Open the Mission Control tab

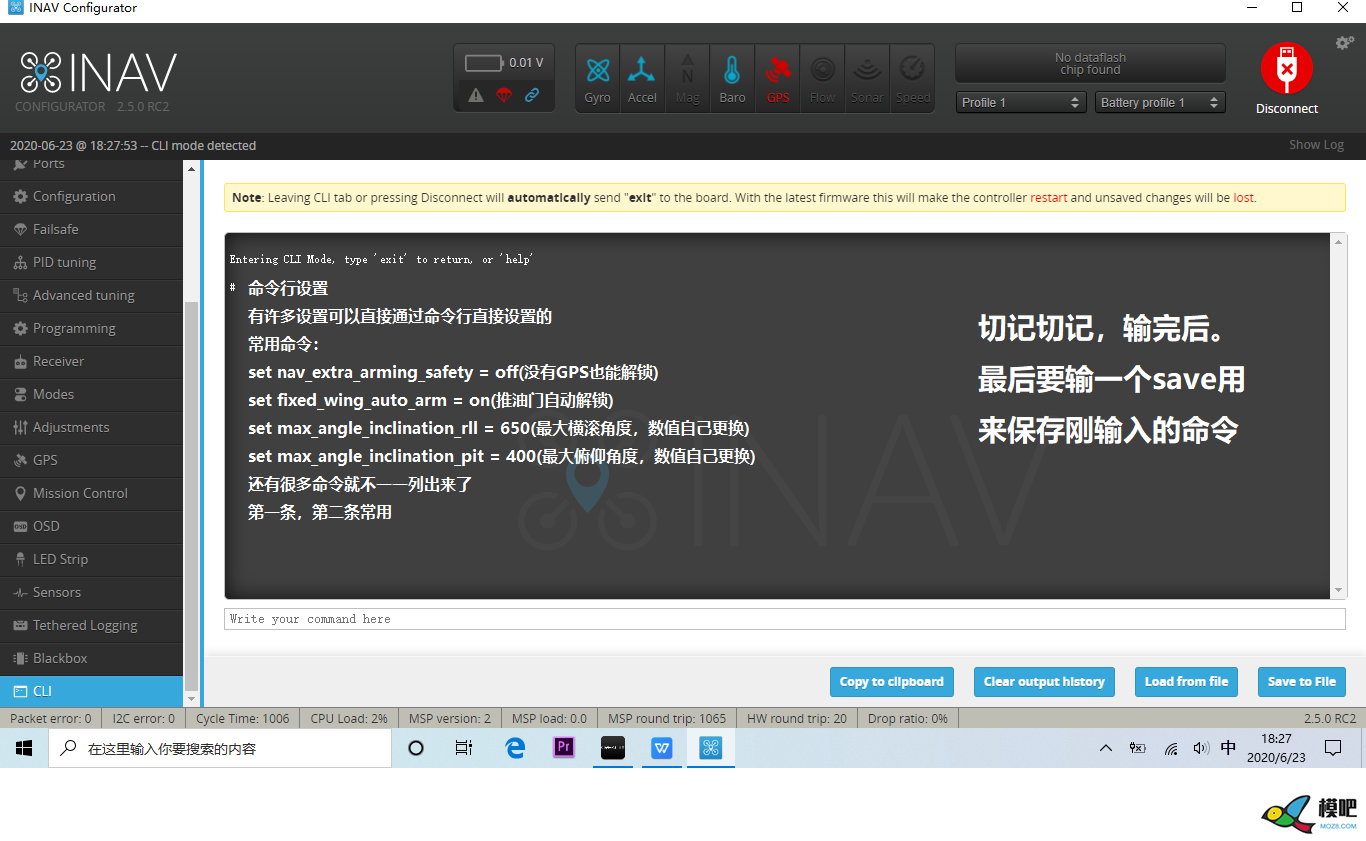tap(92, 493)
